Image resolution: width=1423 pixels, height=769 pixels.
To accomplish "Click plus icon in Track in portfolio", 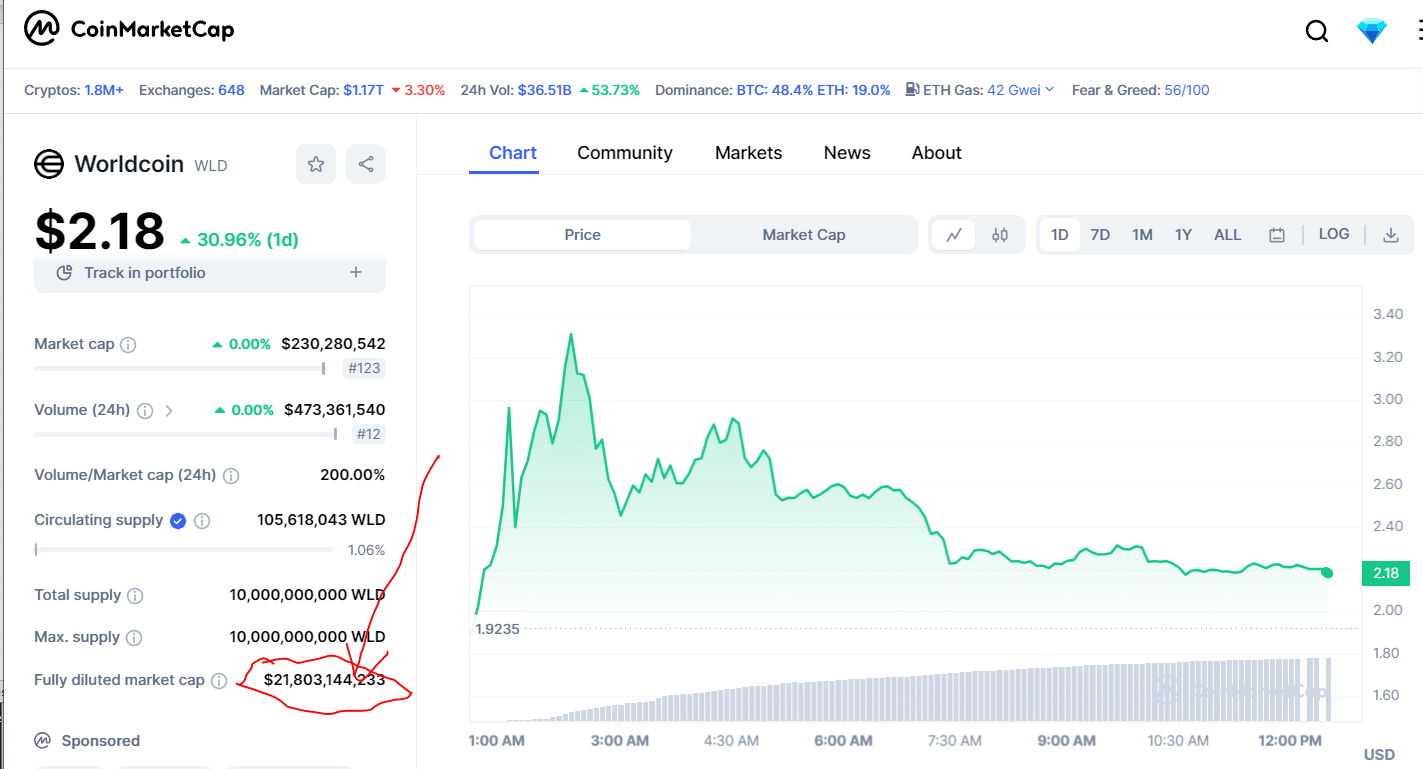I will [356, 272].
